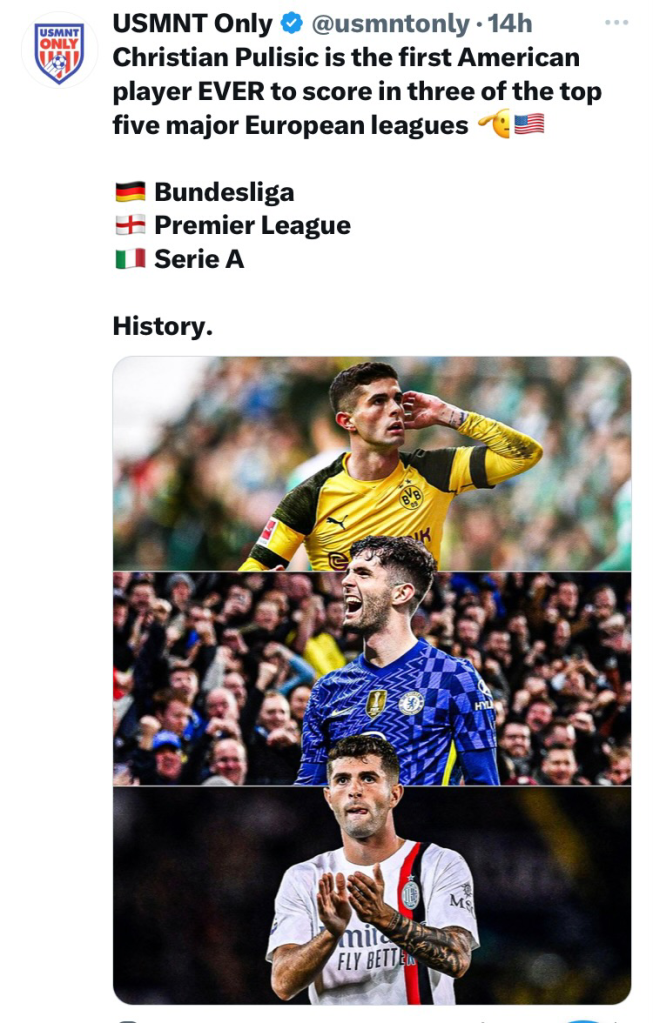Open the Chelsea blue jersey photo
653x1023 pixels.
pyautogui.click(x=371, y=678)
